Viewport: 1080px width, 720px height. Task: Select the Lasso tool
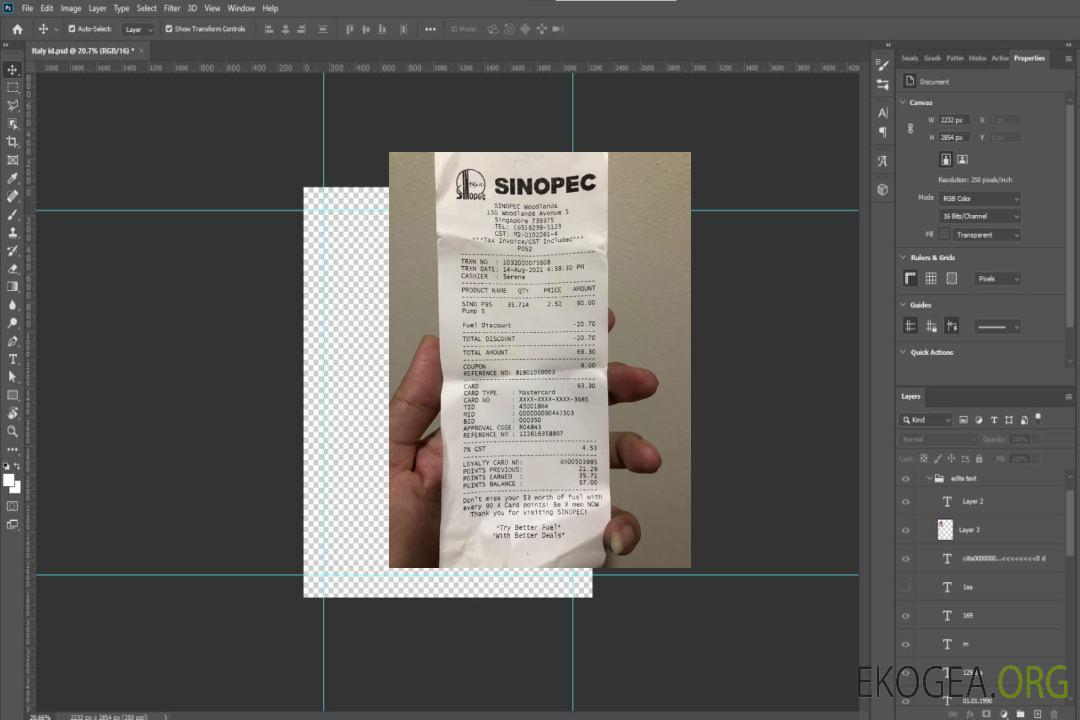[12, 105]
